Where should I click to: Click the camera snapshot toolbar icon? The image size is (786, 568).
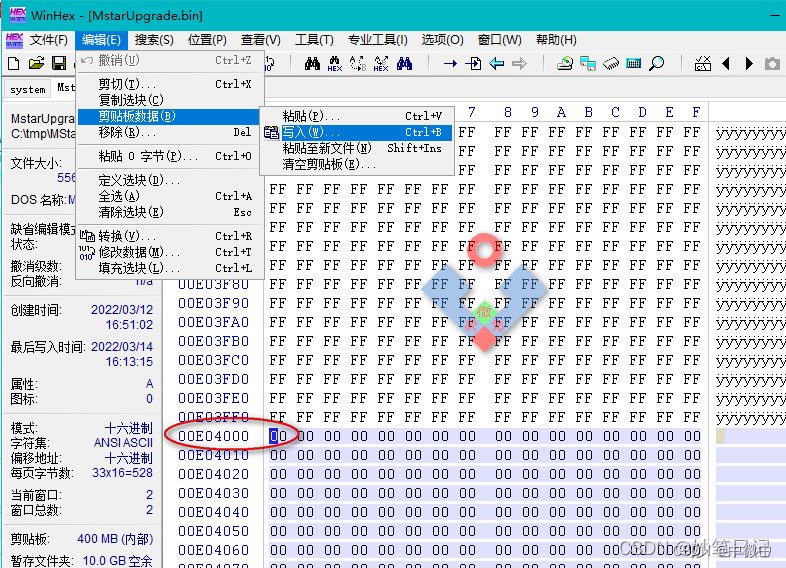click(x=772, y=64)
